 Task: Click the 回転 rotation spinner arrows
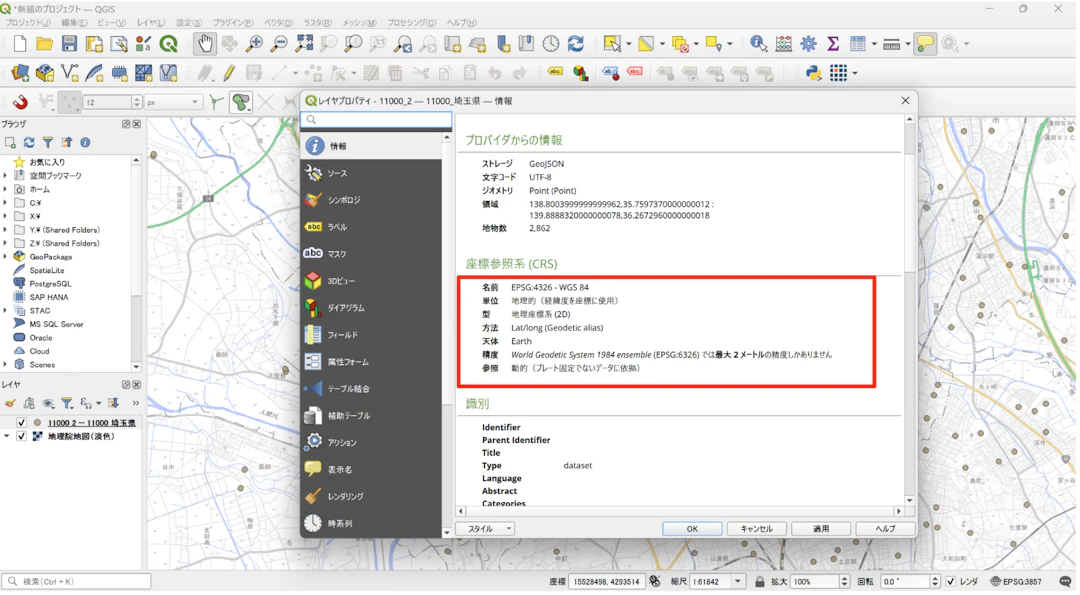(x=935, y=582)
